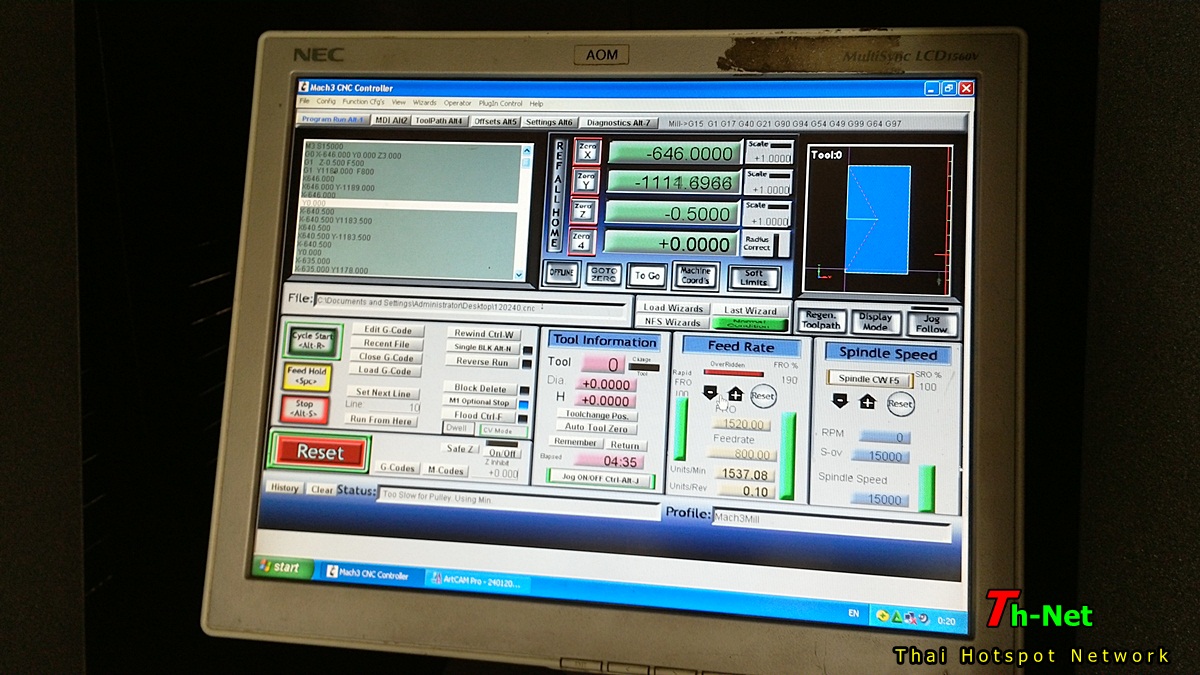Screen dimensions: 1200x675
Task: Halt the program with Stop button
Action: pyautogui.click(x=304, y=409)
